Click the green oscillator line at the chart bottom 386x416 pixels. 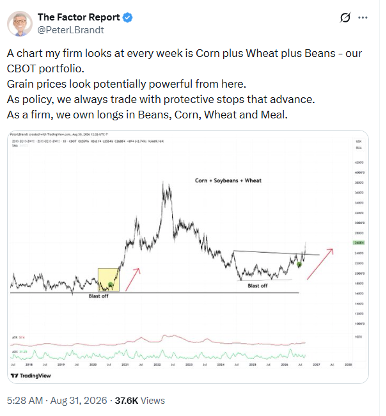pos(157,355)
